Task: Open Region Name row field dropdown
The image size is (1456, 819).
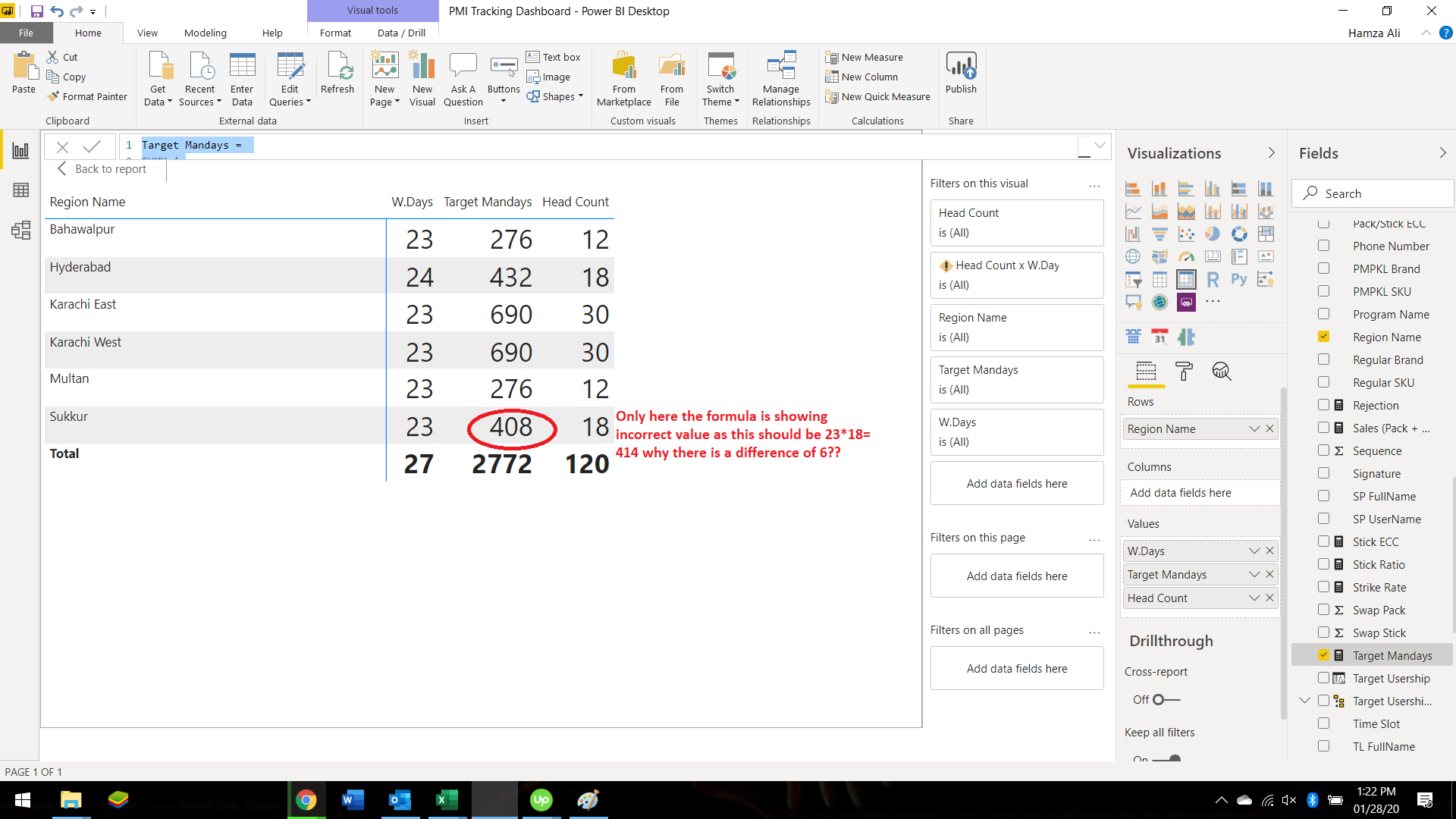Action: click(x=1254, y=428)
